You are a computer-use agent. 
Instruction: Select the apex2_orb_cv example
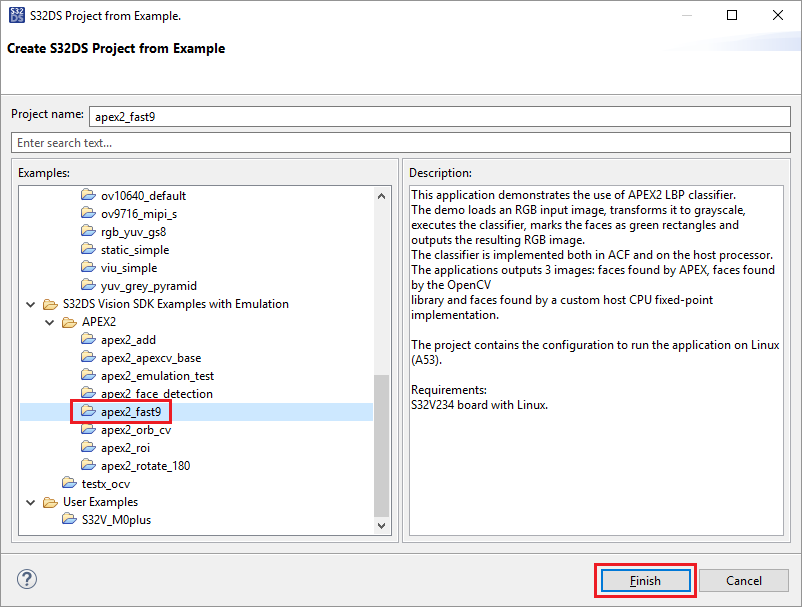tap(136, 430)
